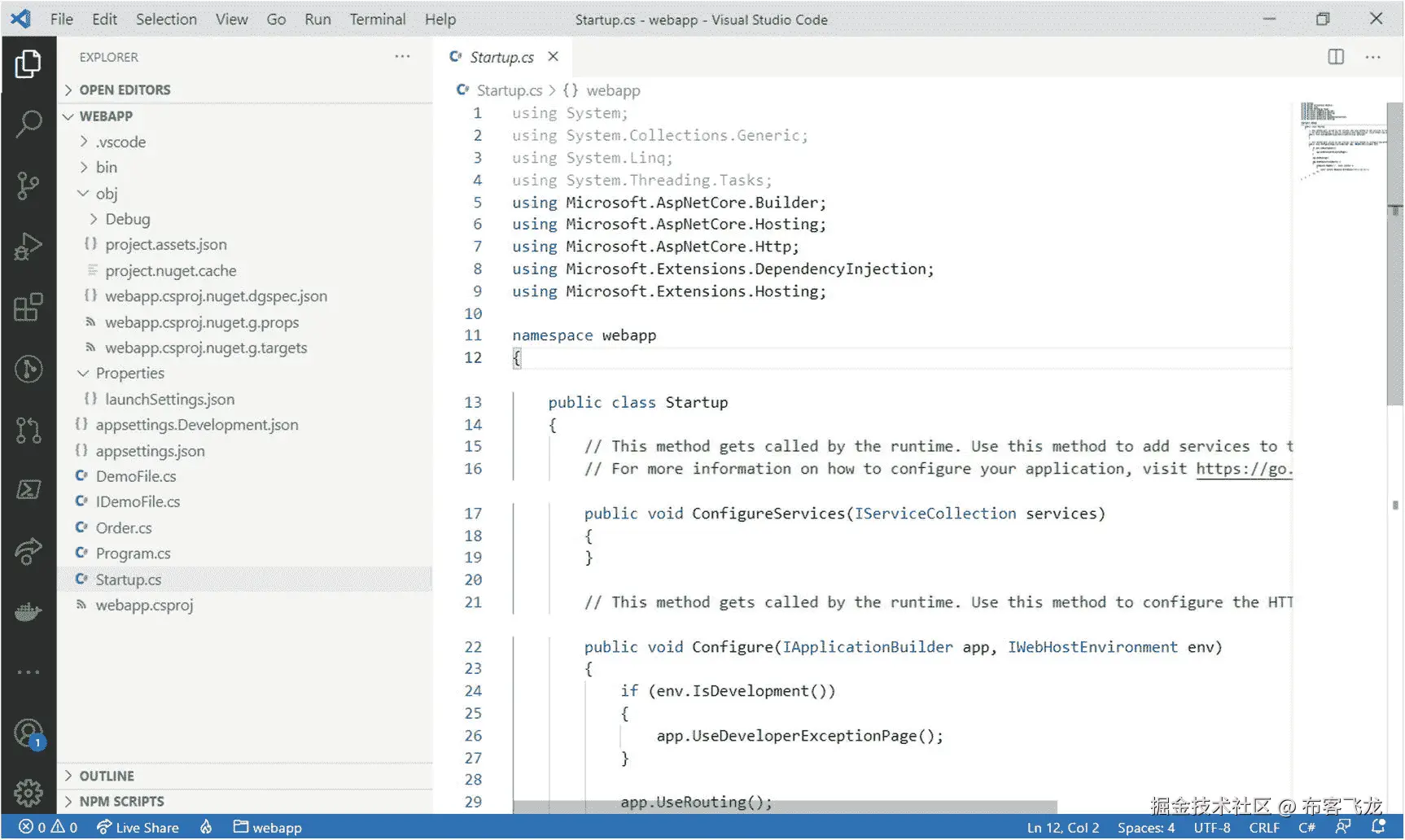
Task: Click the feedback icon in status bar
Action: [x=1343, y=827]
